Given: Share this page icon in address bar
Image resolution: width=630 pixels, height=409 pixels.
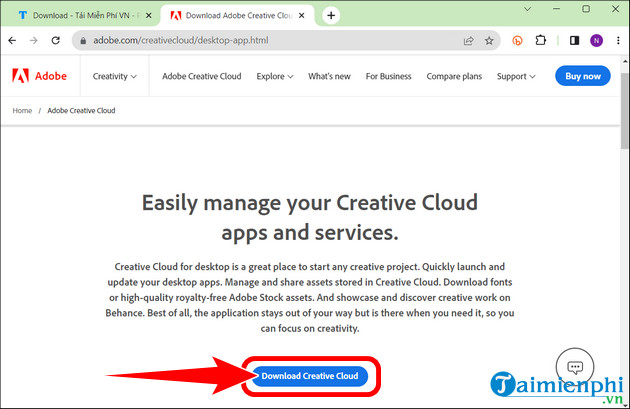Looking at the screenshot, I should pos(468,41).
